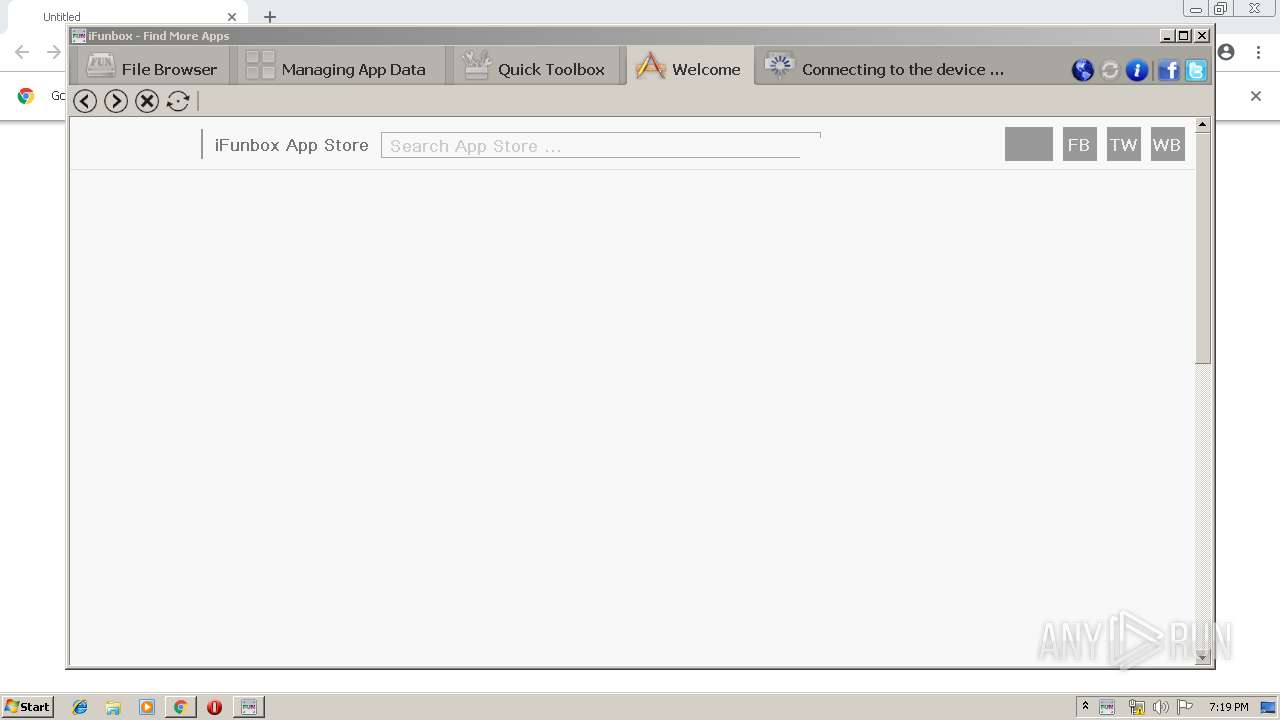This screenshot has height=720, width=1280.
Task: Click the scrollbar up arrow
Action: pyautogui.click(x=1203, y=125)
